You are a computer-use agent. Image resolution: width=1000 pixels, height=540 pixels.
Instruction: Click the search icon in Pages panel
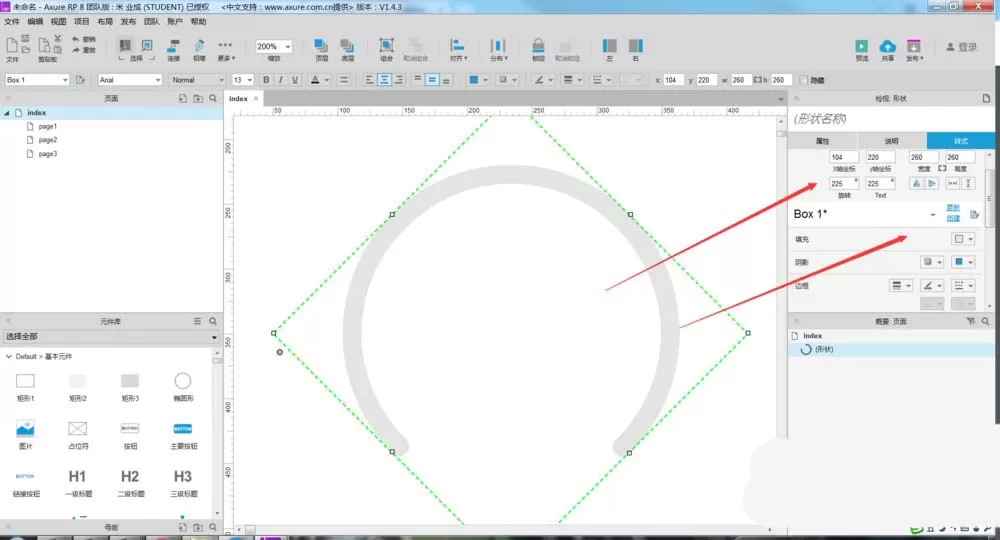coord(213,98)
